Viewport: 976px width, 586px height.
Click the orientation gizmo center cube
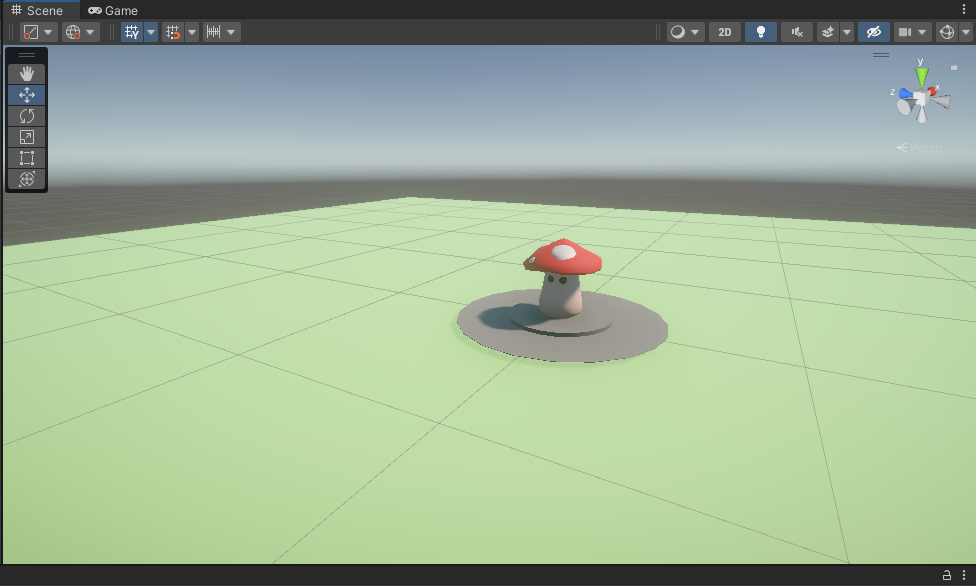(x=921, y=99)
